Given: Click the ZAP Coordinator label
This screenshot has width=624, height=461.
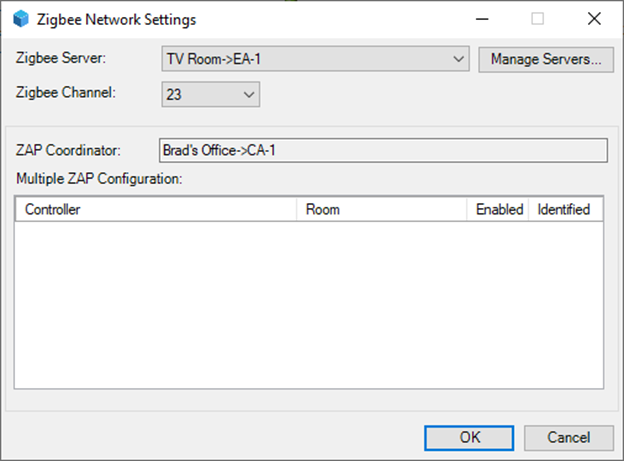Looking at the screenshot, I should point(68,150).
